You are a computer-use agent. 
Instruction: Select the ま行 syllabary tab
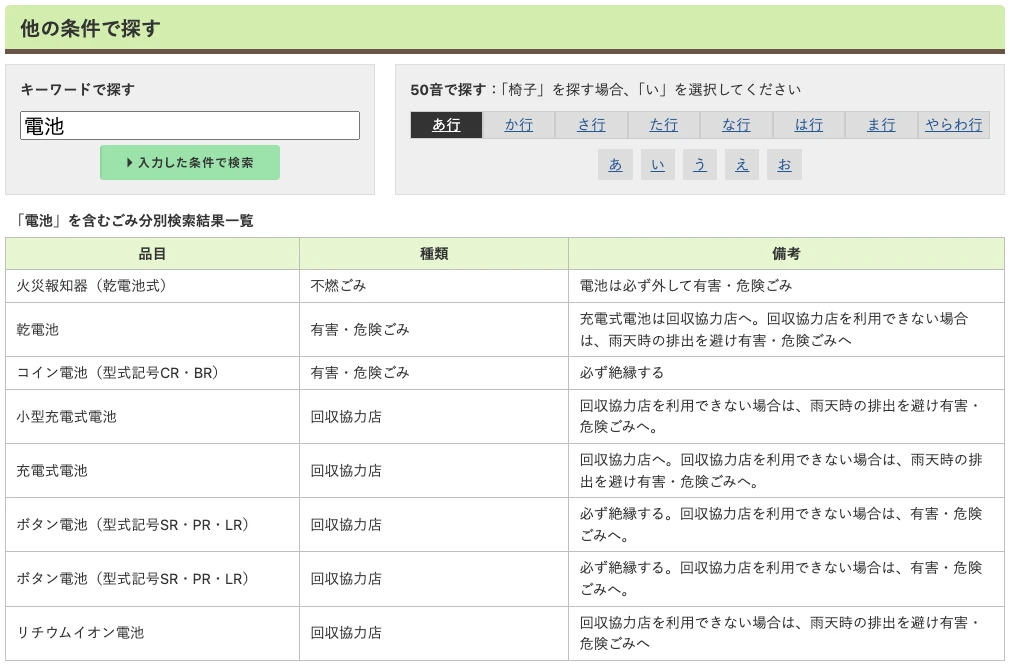point(882,125)
